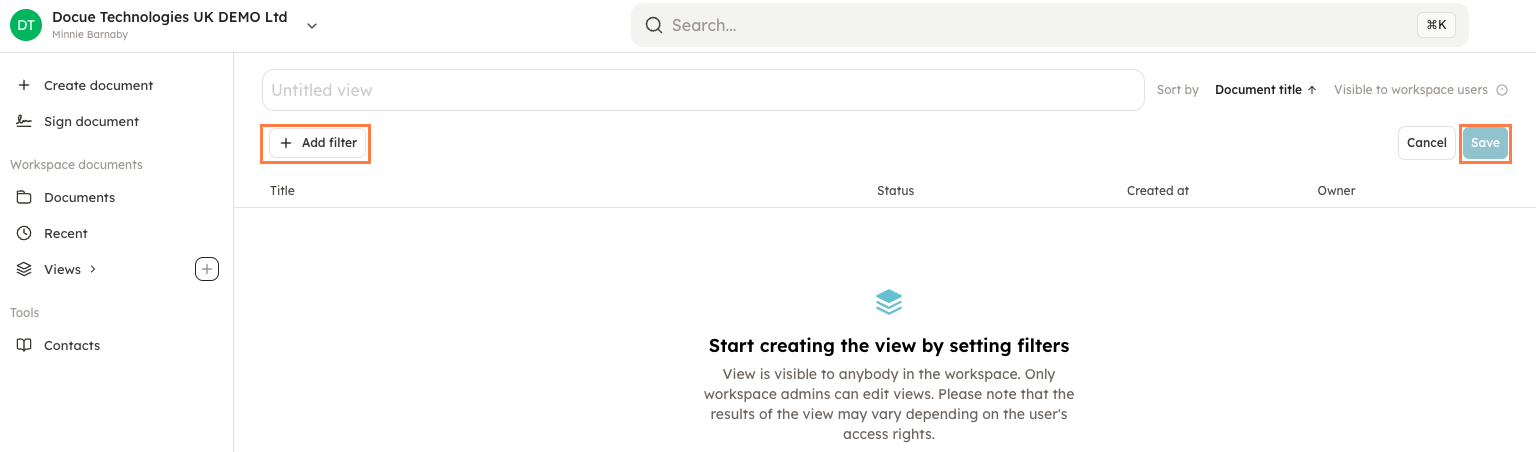Click the Documents folder icon
Screen dimensions: 1536x452
[25, 197]
